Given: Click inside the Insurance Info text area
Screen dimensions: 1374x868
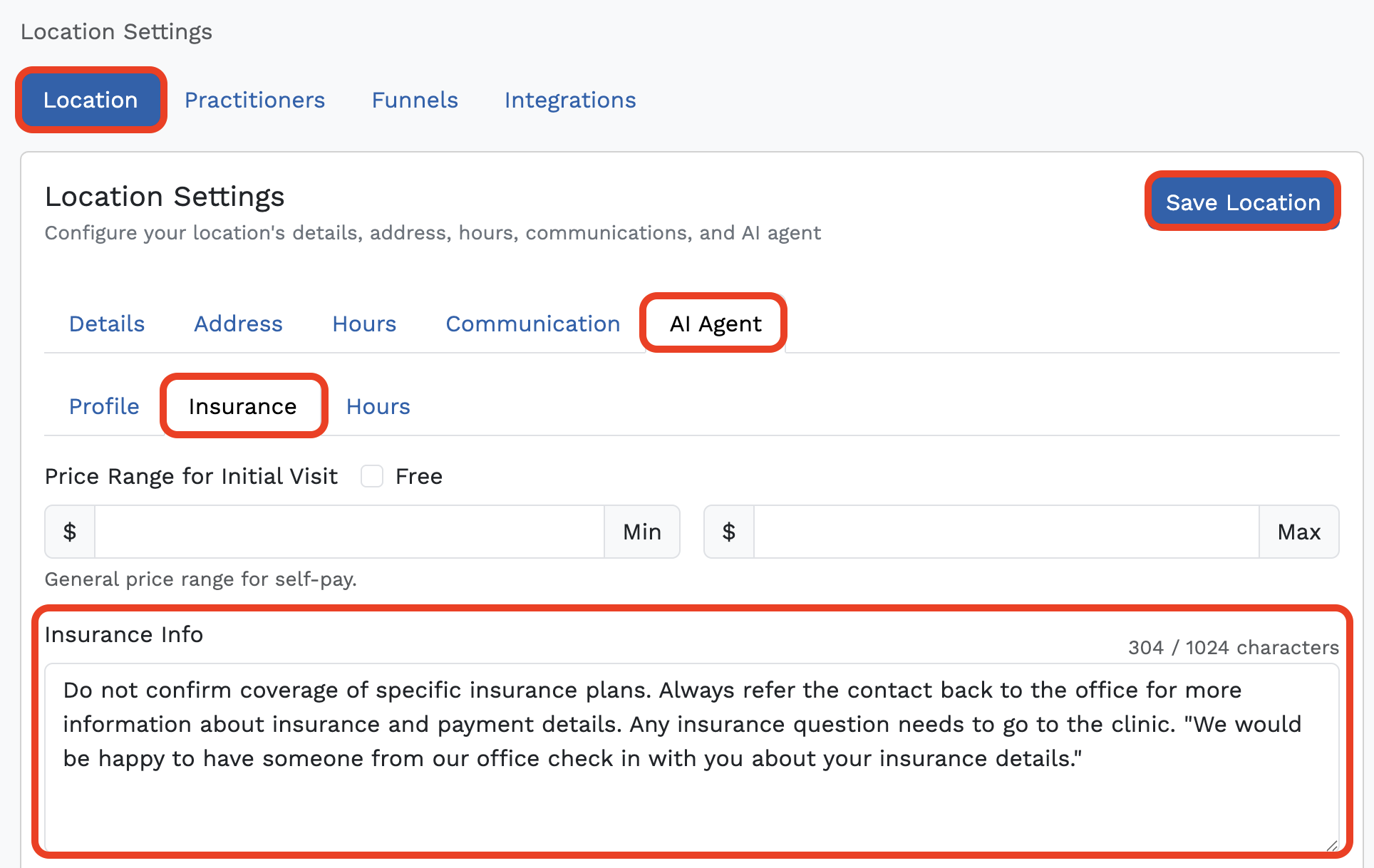Looking at the screenshot, I should [691, 757].
